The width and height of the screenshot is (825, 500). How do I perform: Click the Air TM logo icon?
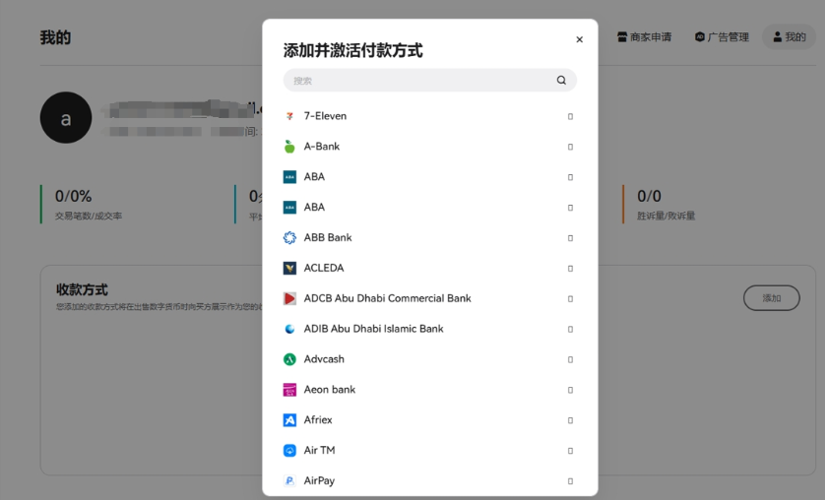point(289,451)
